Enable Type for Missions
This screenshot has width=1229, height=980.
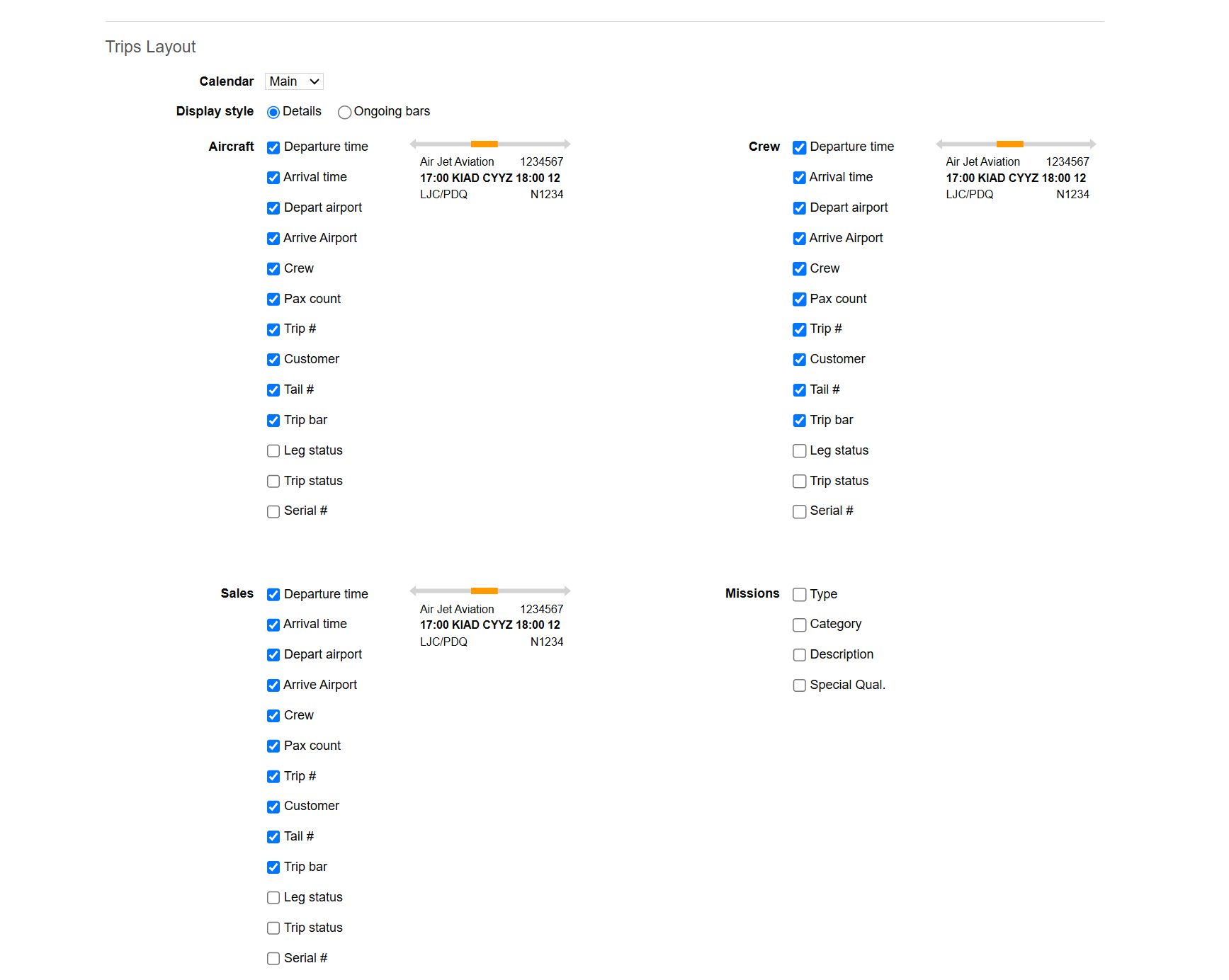pos(799,594)
